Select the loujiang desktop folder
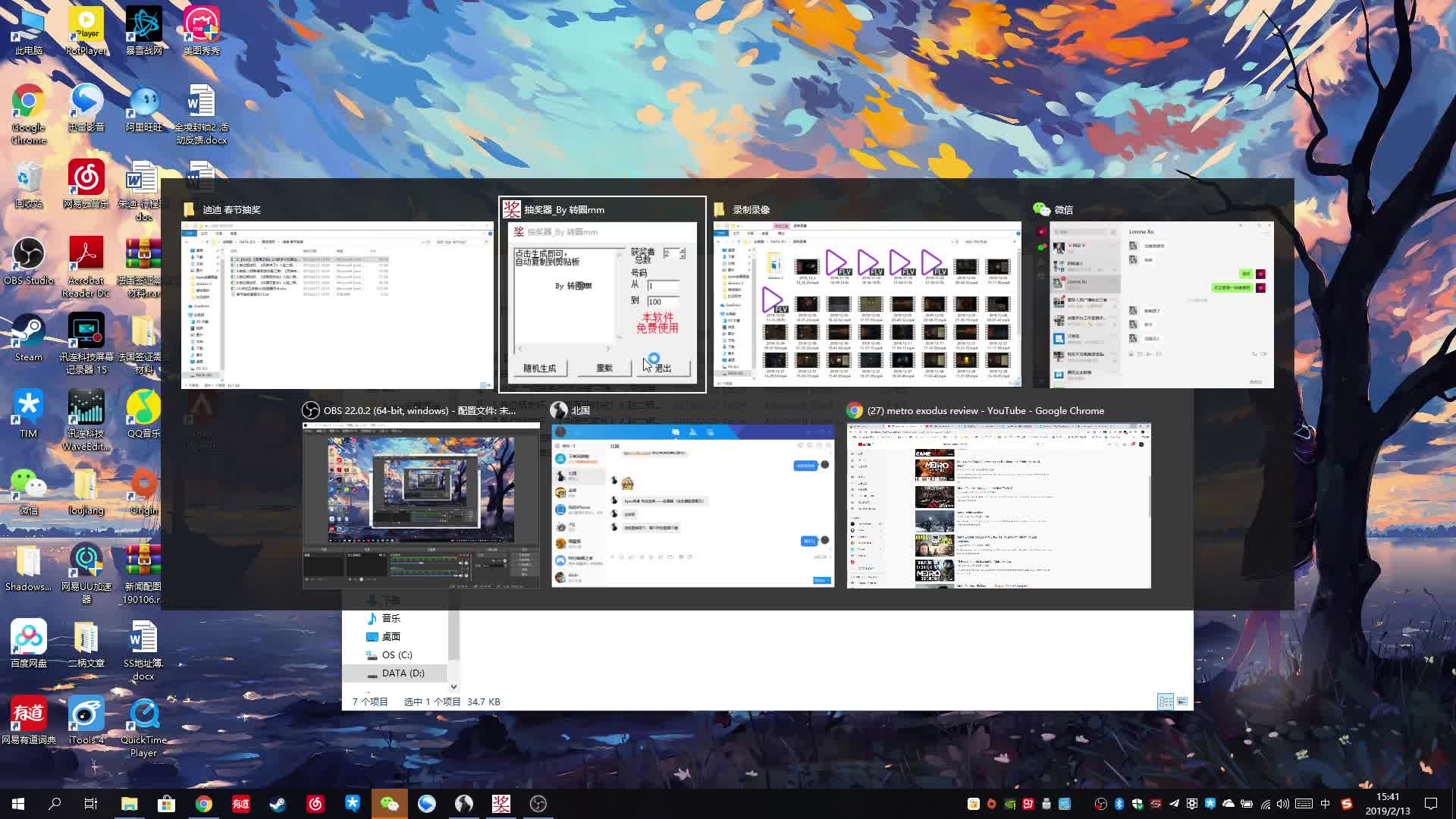The image size is (1456, 819). 86,491
